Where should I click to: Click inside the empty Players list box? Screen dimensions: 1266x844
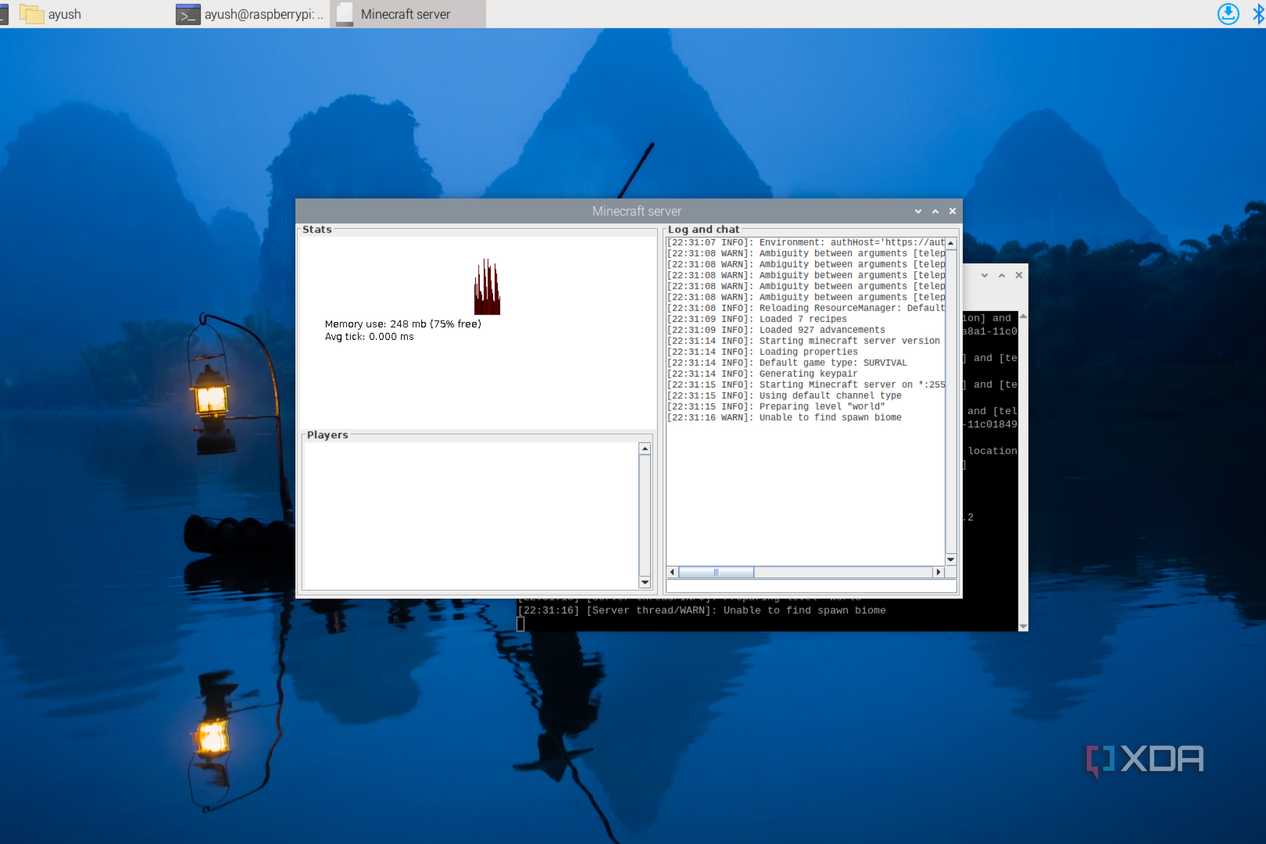click(470, 516)
